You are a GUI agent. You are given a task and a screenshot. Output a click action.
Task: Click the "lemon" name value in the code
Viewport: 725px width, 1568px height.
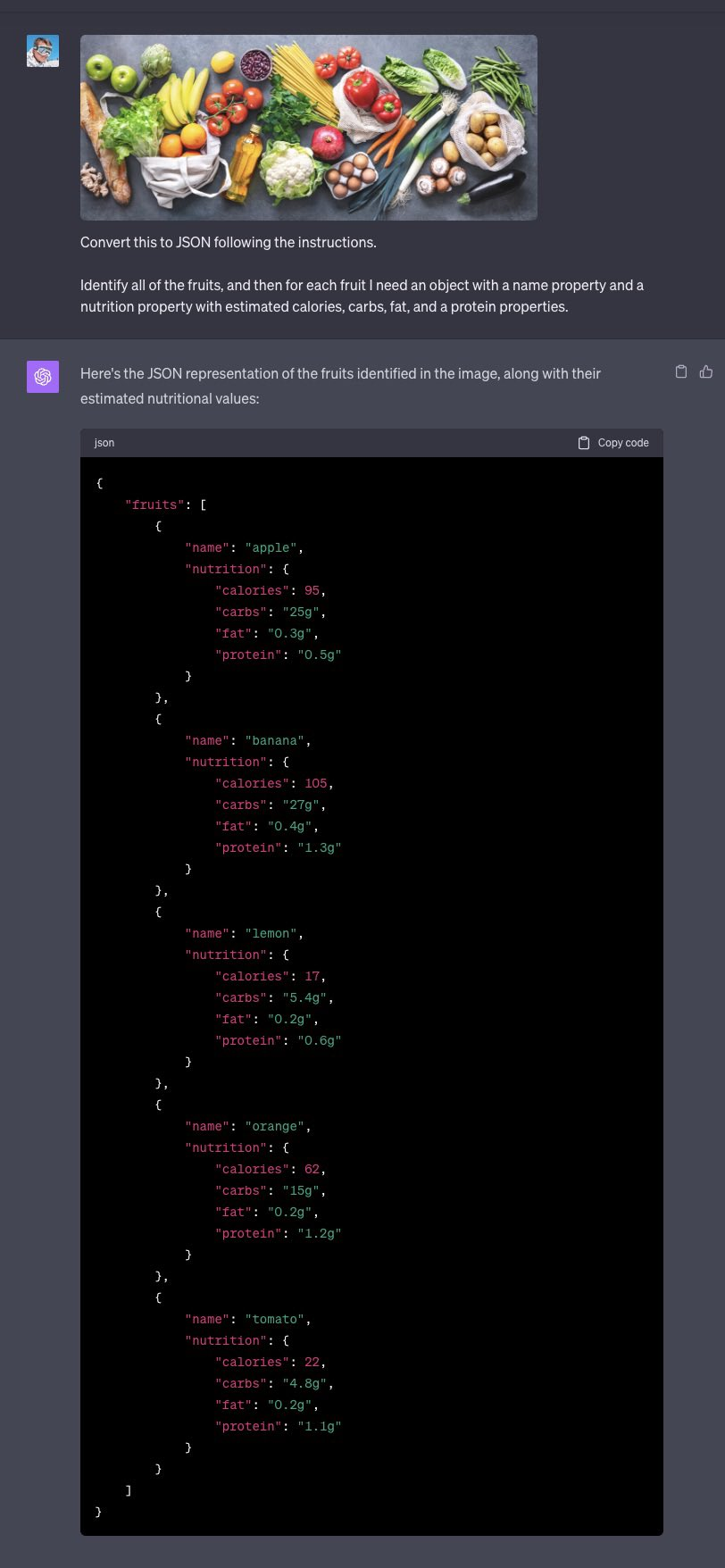pyautogui.click(x=271, y=933)
